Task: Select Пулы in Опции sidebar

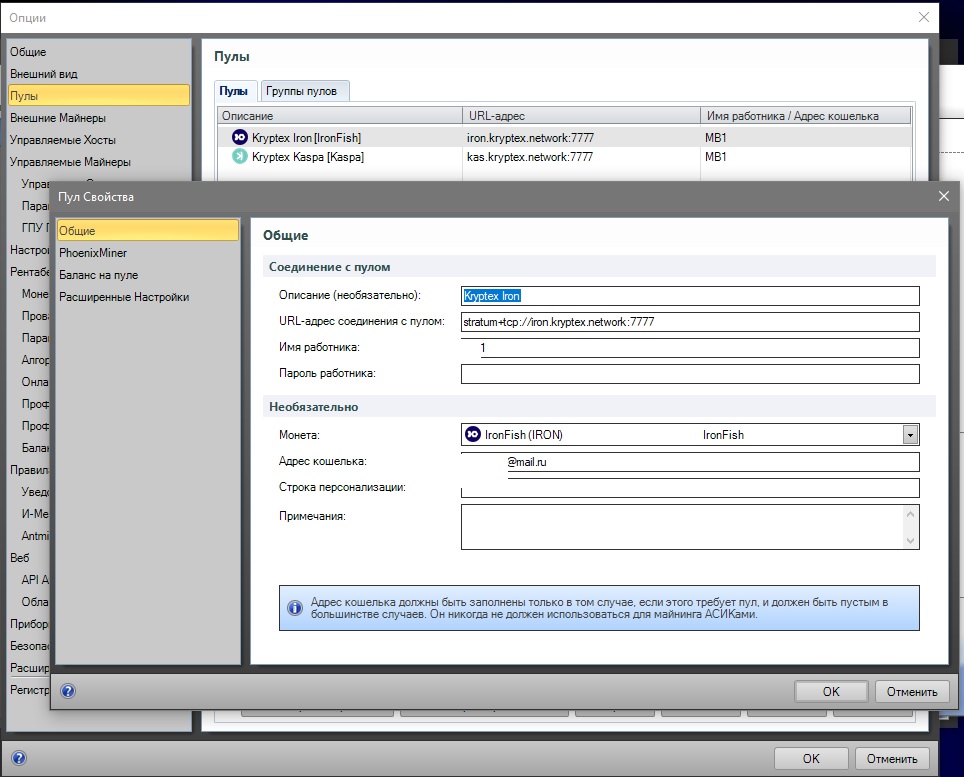Action: (98, 95)
